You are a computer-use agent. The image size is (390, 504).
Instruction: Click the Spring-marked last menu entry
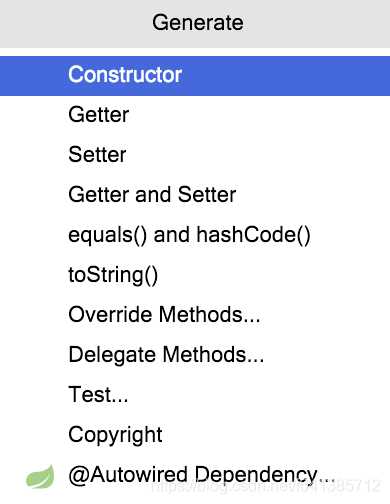pyautogui.click(x=195, y=475)
